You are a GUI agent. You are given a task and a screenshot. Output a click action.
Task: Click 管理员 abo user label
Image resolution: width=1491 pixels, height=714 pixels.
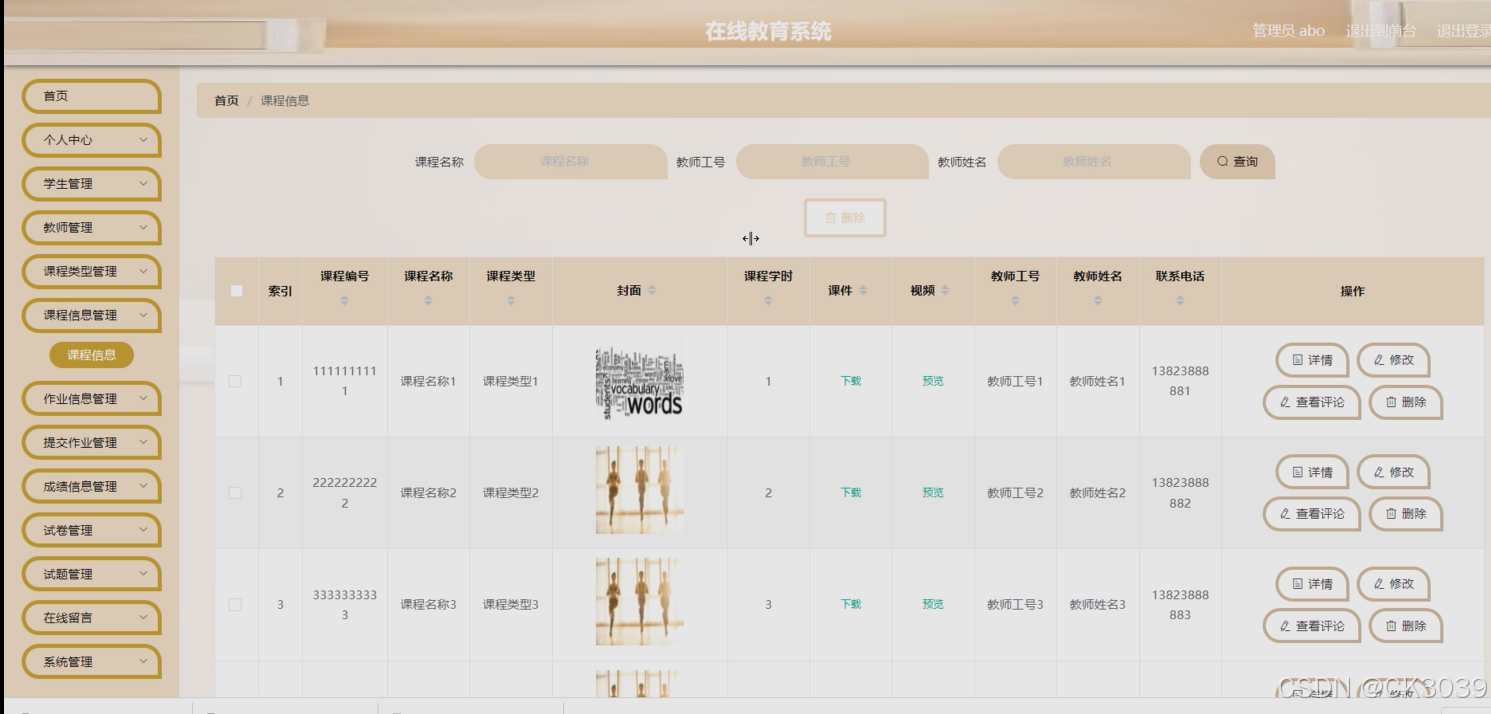tap(1288, 31)
